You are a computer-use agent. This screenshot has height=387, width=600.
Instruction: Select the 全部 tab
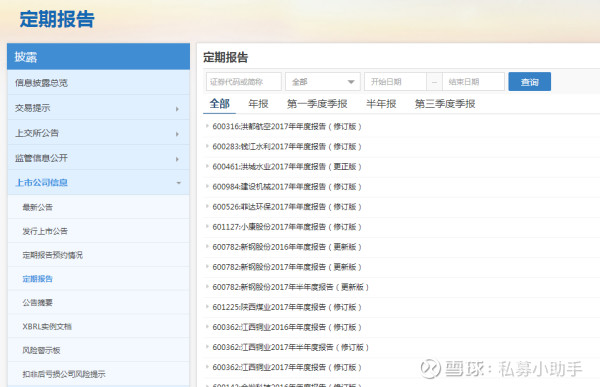coord(219,104)
